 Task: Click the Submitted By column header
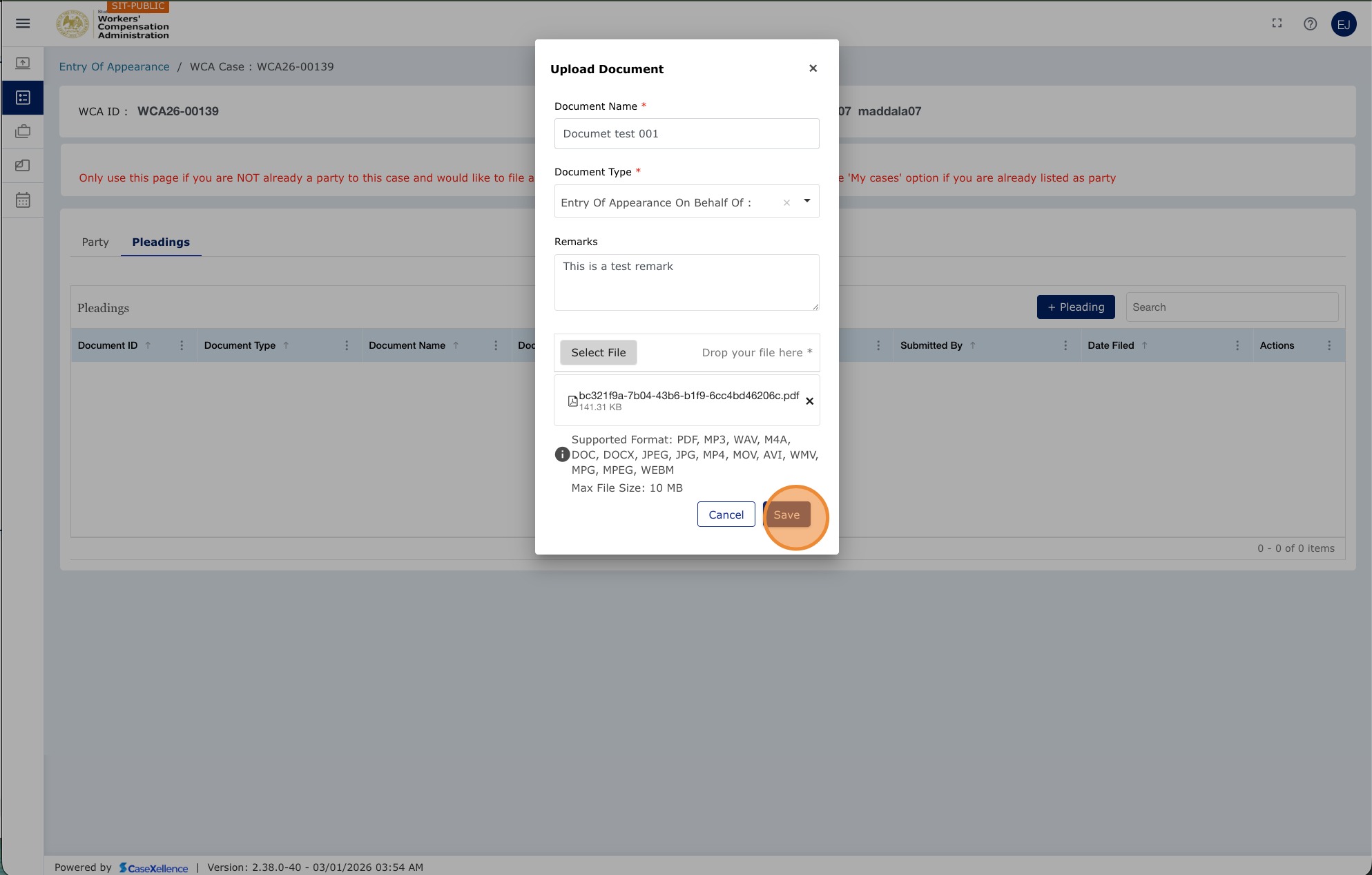click(931, 345)
